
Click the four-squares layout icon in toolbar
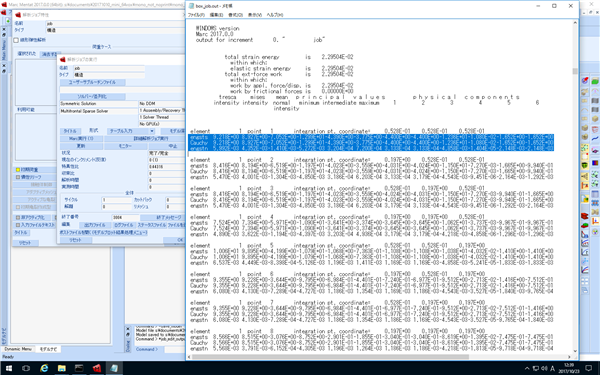pyautogui.click(x=585, y=282)
